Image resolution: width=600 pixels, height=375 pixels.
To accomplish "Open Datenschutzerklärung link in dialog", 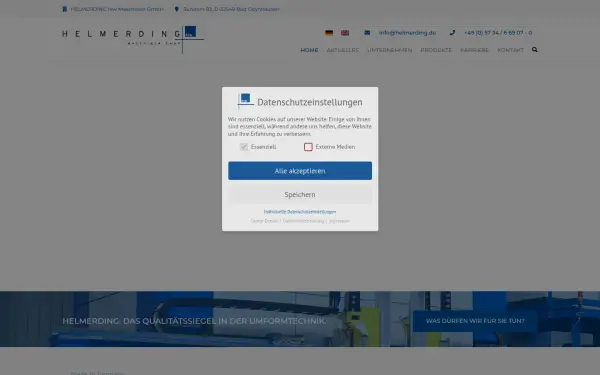I will pos(303,221).
